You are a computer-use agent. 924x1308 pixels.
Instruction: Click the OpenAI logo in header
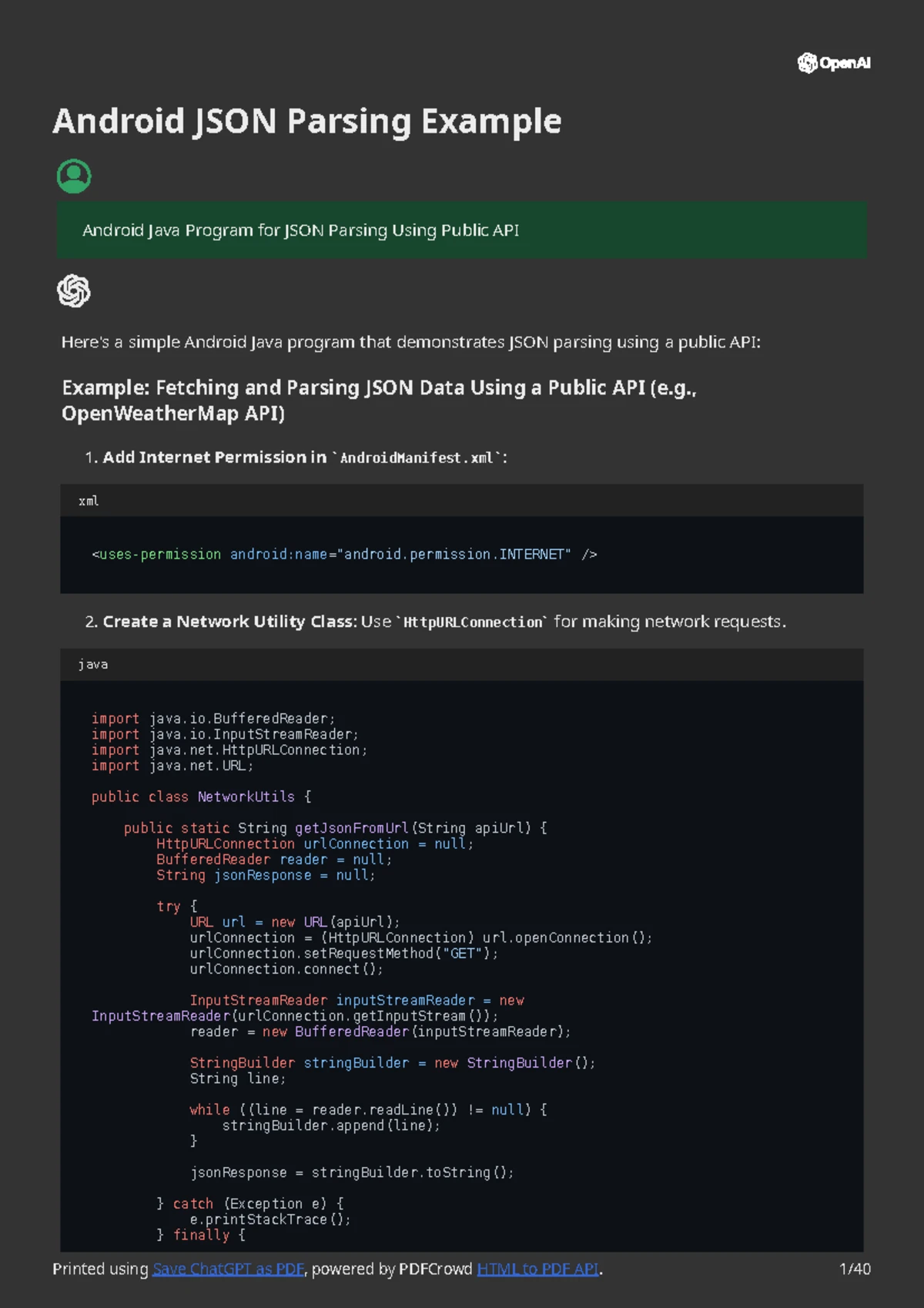click(x=834, y=63)
